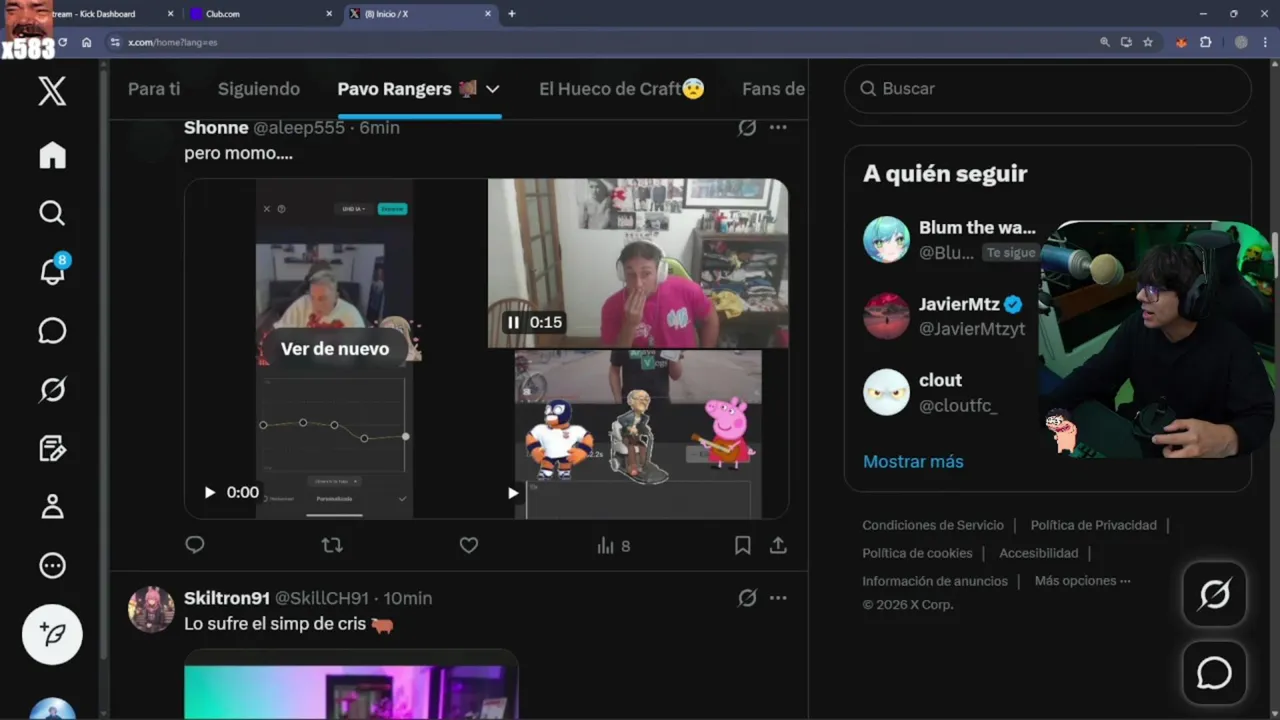This screenshot has width=1280, height=720.
Task: Click the Buscar search field
Action: point(1048,89)
